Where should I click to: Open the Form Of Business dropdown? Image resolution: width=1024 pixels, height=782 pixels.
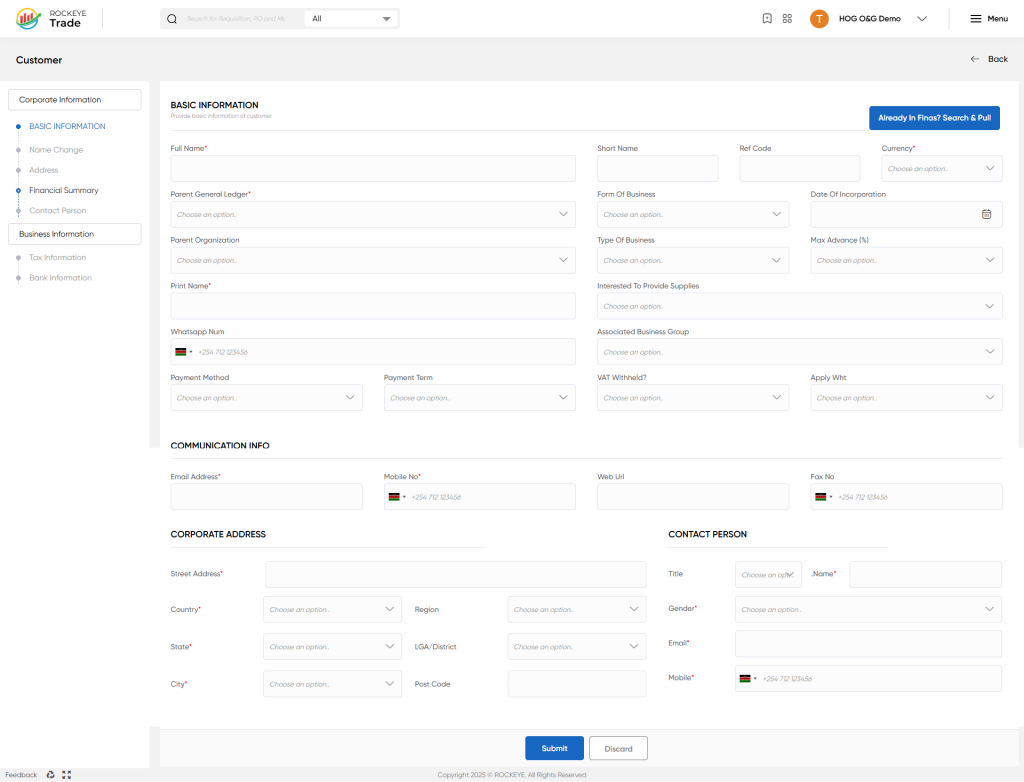tap(692, 214)
